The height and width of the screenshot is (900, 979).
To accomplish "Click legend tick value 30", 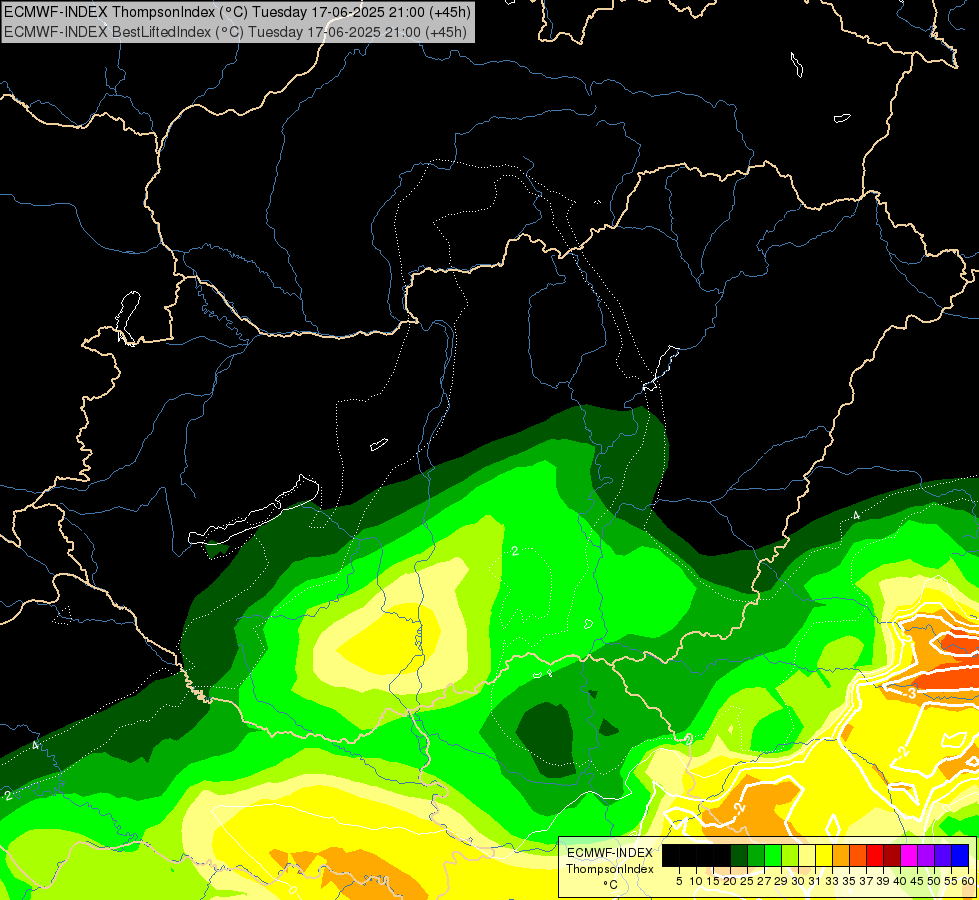I will coord(798,881).
